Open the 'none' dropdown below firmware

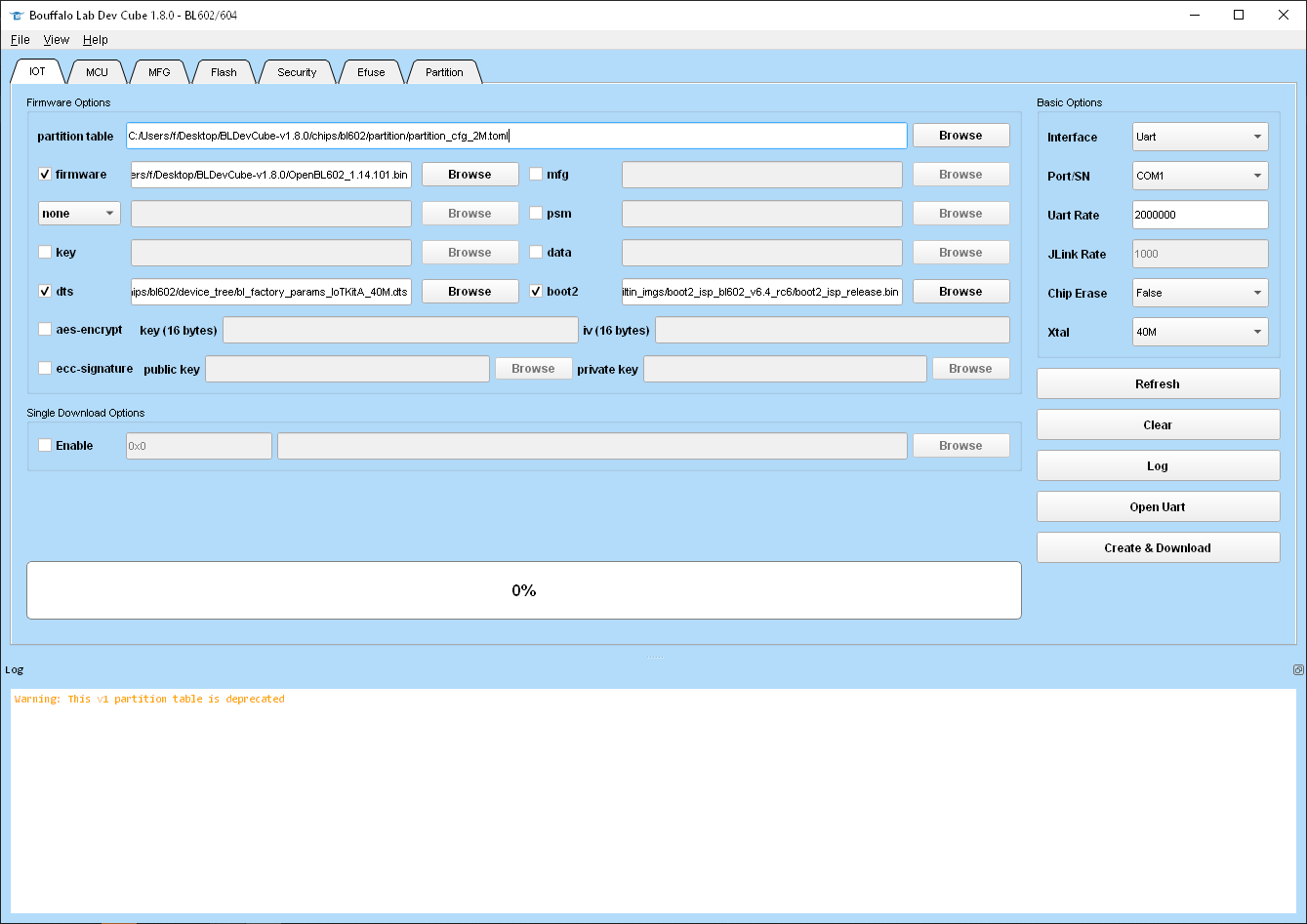pos(80,214)
